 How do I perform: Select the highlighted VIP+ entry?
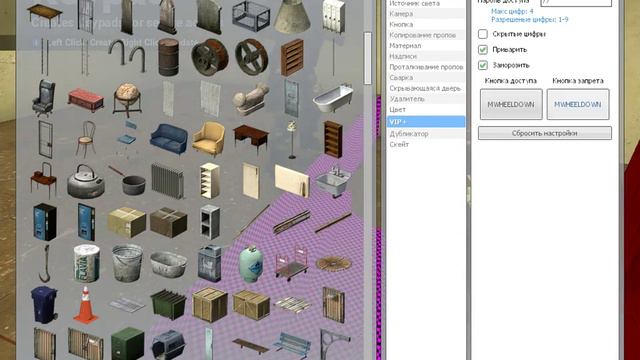click(426, 122)
